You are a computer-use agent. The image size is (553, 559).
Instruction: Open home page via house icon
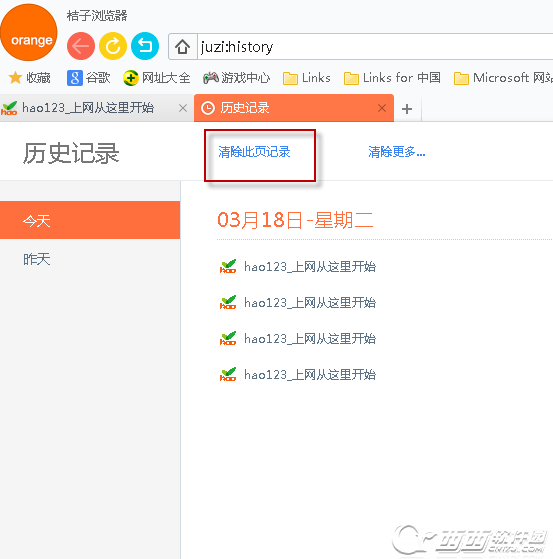(x=183, y=47)
